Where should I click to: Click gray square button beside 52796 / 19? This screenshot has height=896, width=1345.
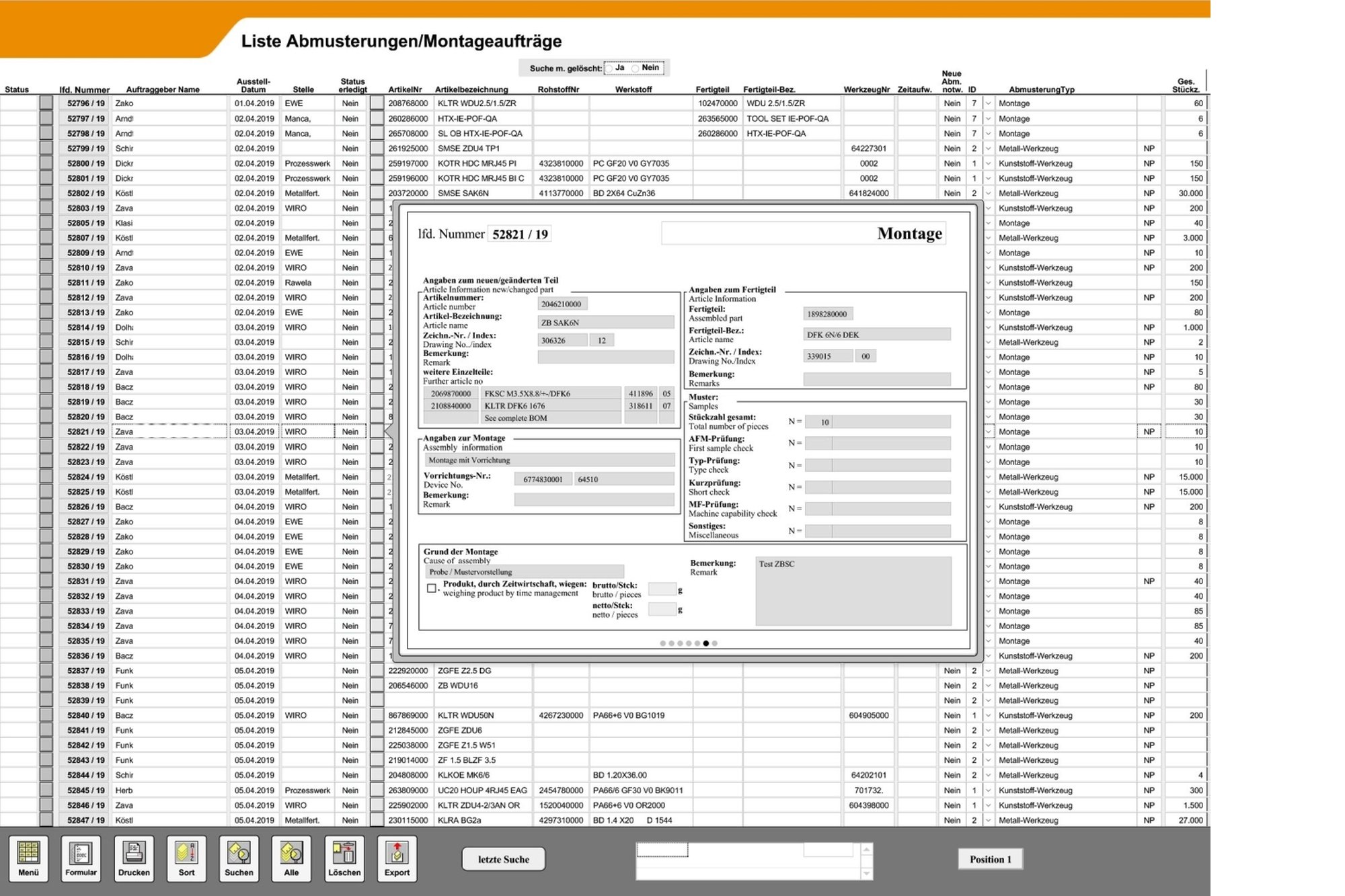click(x=46, y=104)
